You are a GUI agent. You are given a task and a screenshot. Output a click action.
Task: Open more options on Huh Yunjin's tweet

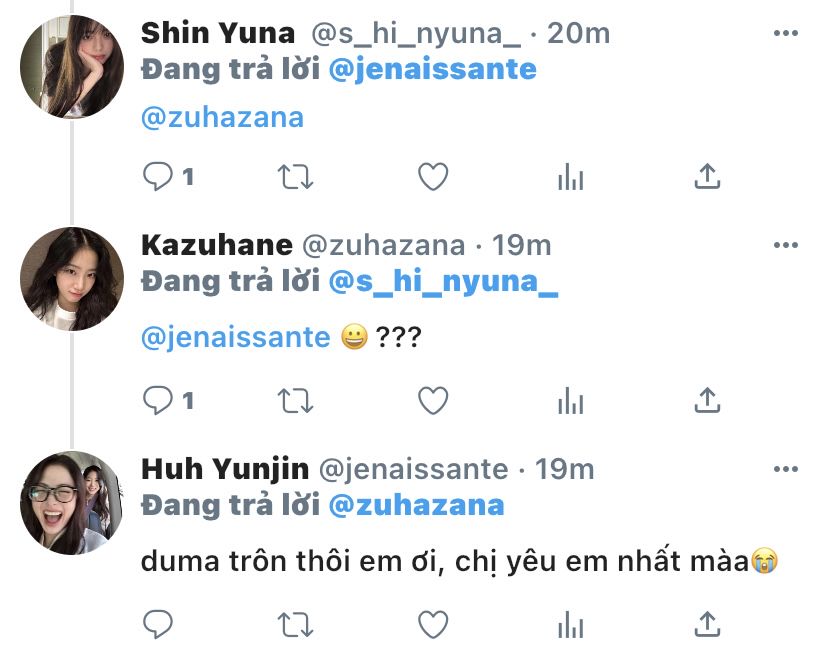pos(787,470)
